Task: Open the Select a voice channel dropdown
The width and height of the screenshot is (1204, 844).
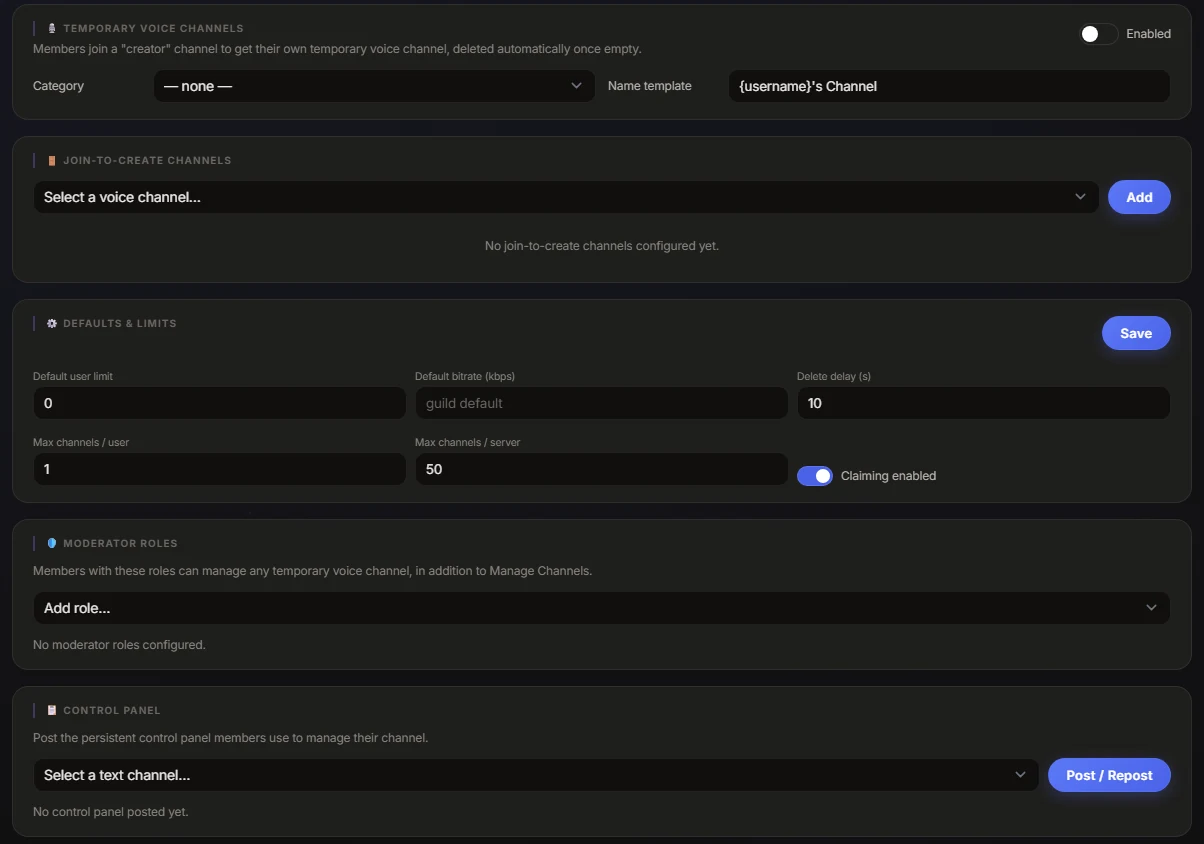Action: (x=566, y=197)
